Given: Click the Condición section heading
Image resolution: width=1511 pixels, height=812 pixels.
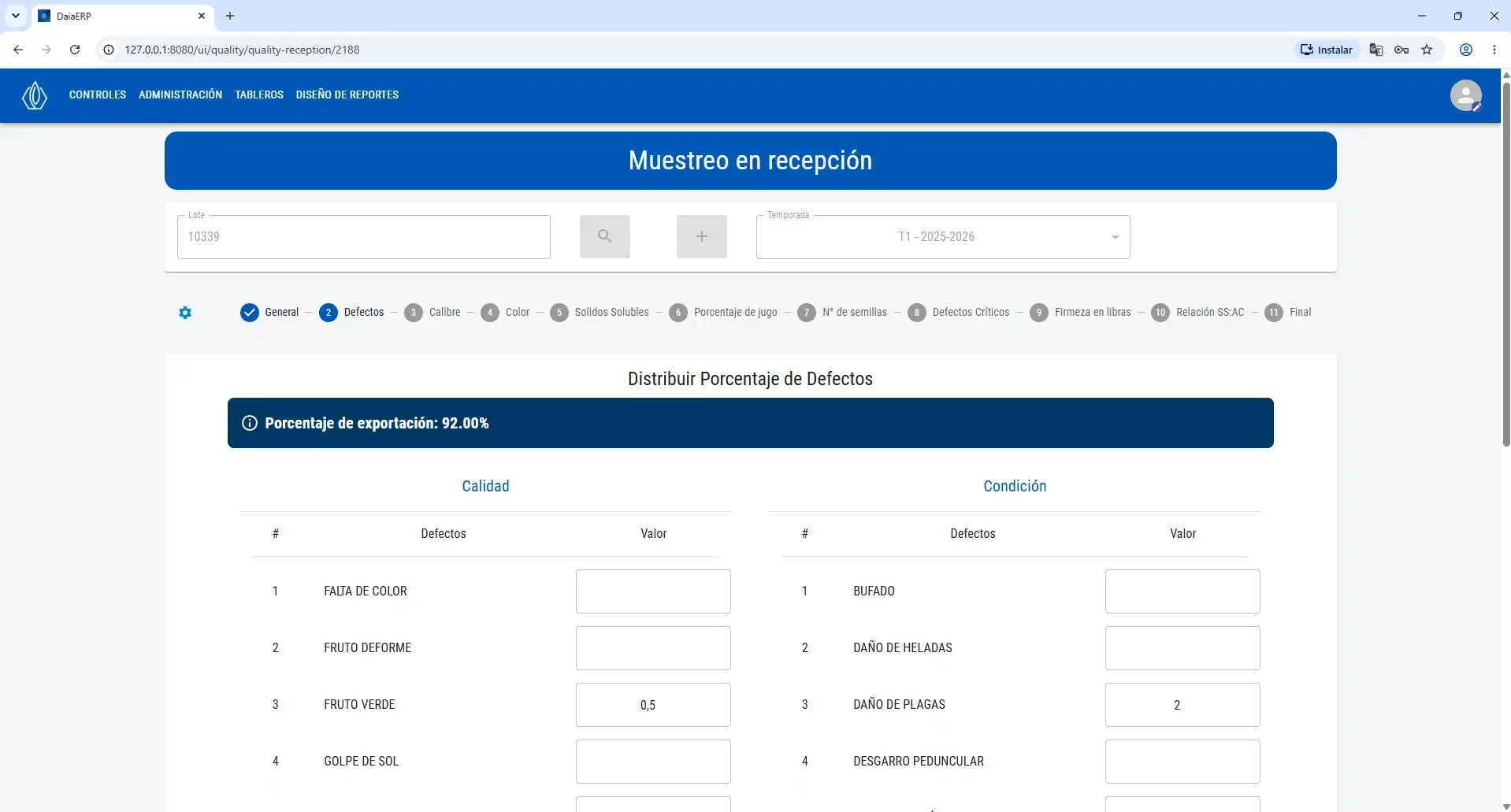Looking at the screenshot, I should (1015, 486).
